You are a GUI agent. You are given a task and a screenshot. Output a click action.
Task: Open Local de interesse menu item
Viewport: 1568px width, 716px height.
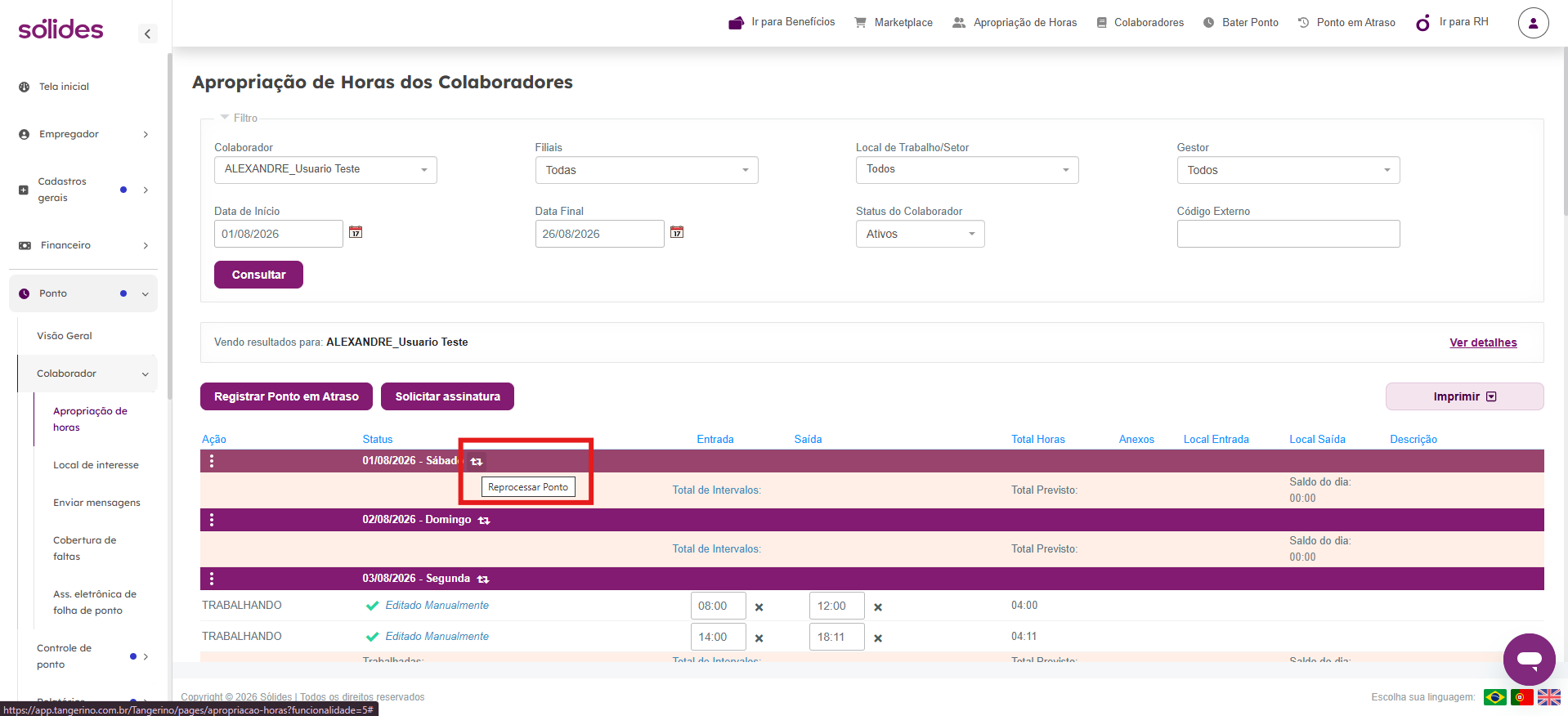click(x=96, y=465)
